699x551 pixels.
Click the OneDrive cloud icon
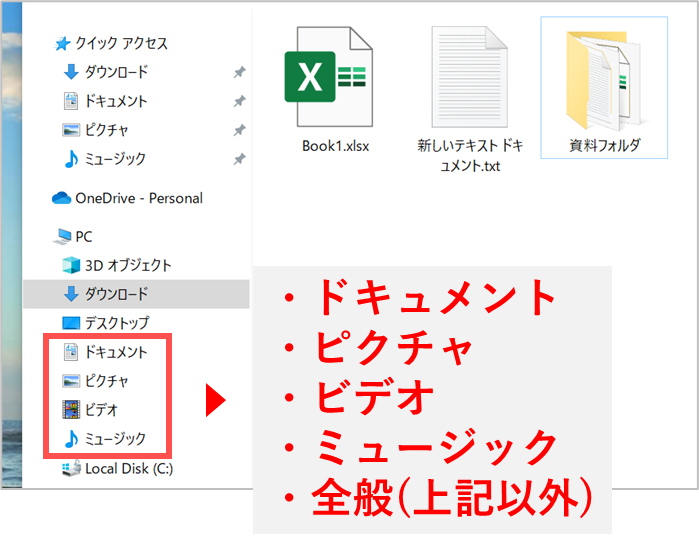click(x=62, y=198)
